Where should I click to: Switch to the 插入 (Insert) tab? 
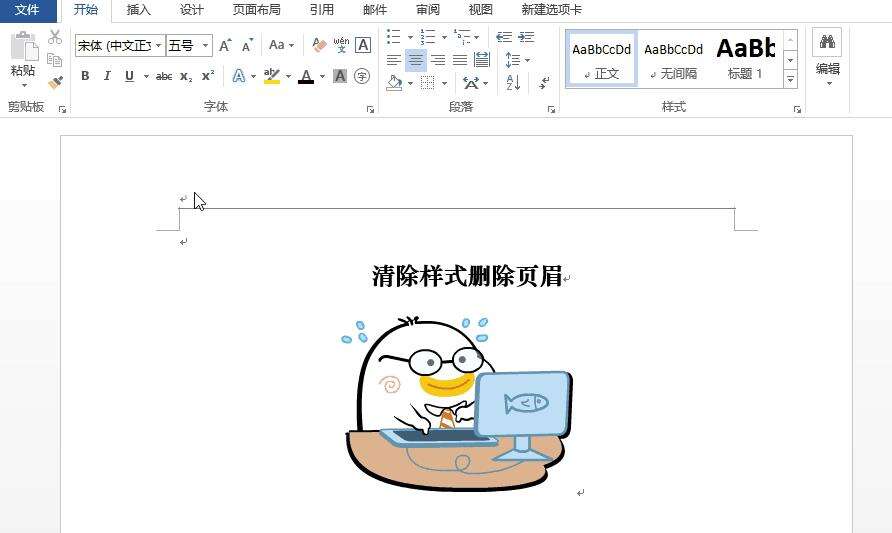(x=138, y=10)
